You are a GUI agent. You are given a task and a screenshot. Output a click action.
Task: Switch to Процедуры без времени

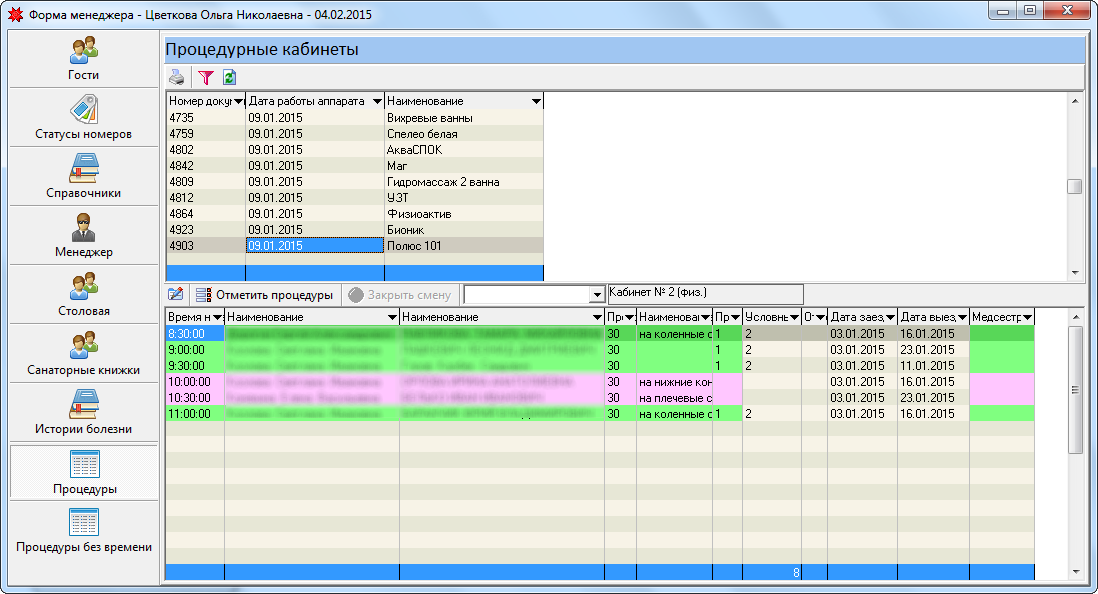84,531
